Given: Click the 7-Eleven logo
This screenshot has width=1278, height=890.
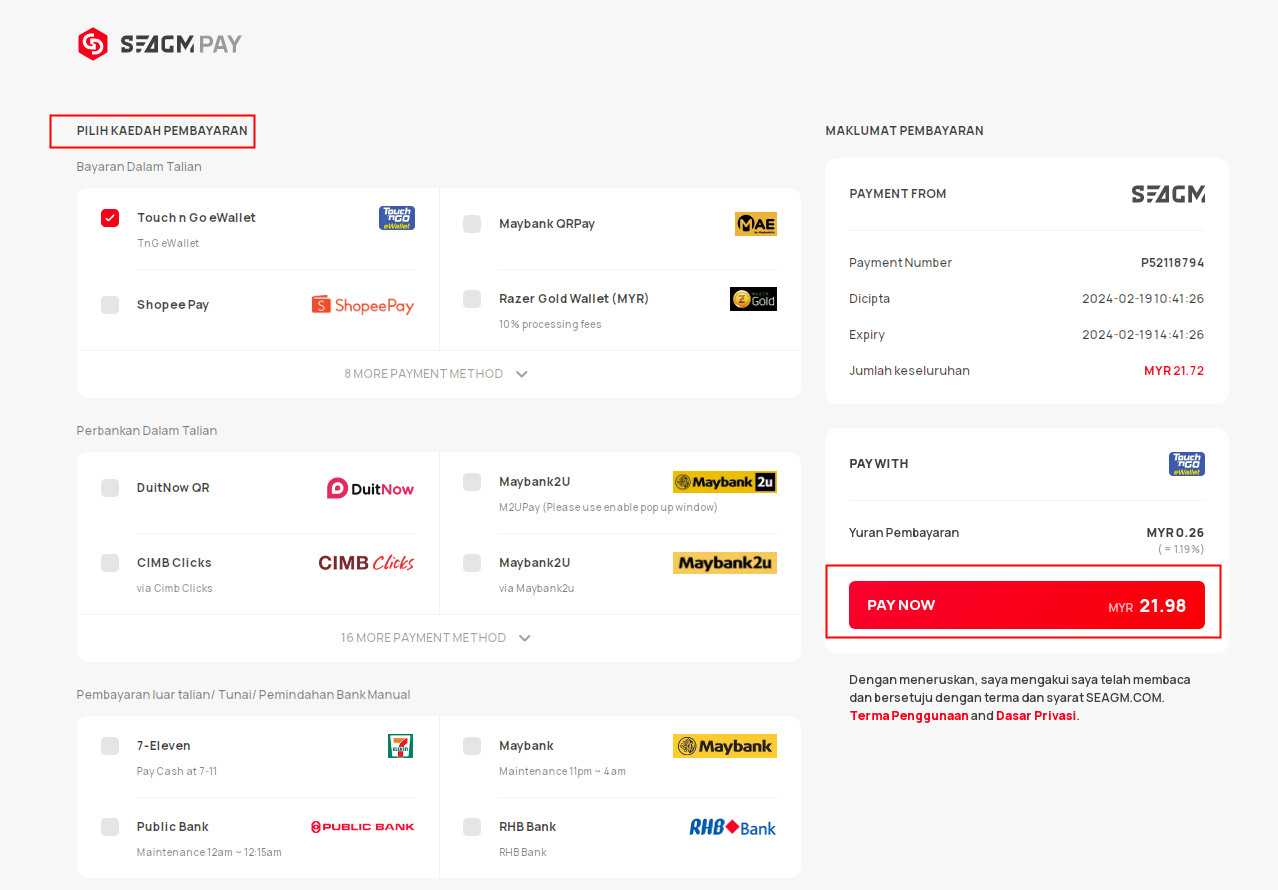Looking at the screenshot, I should point(400,746).
